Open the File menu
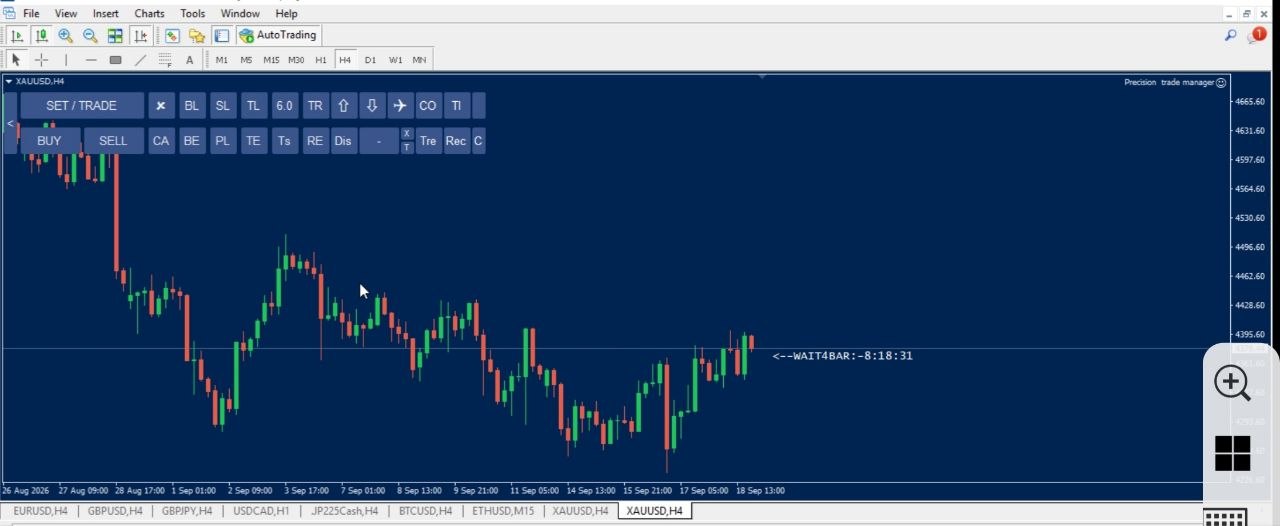Screen dimensions: 1280x526 click(x=31, y=13)
